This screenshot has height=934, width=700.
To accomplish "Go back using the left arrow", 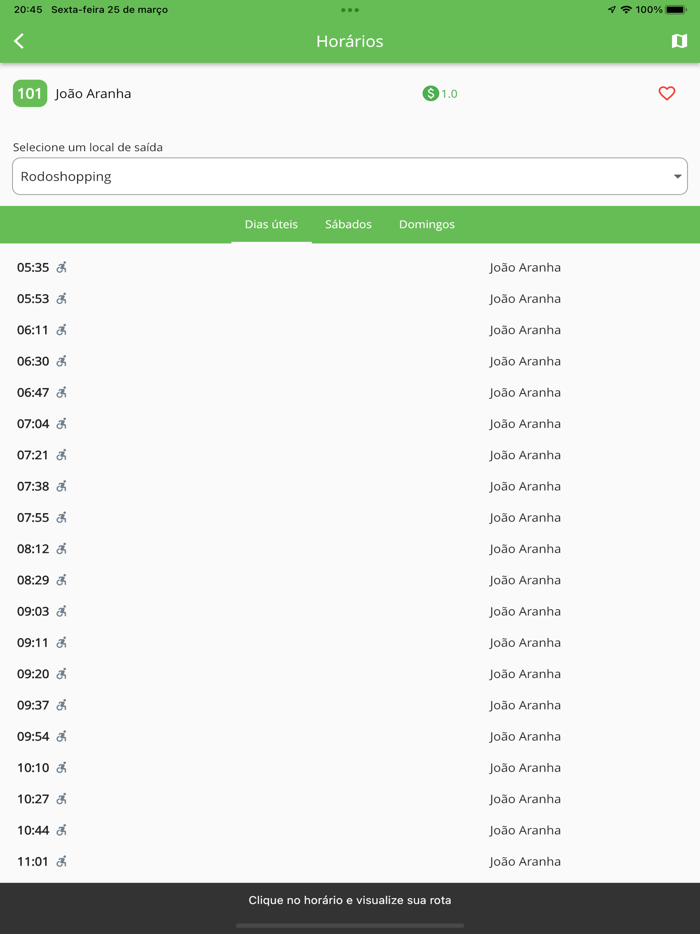I will (x=19, y=41).
